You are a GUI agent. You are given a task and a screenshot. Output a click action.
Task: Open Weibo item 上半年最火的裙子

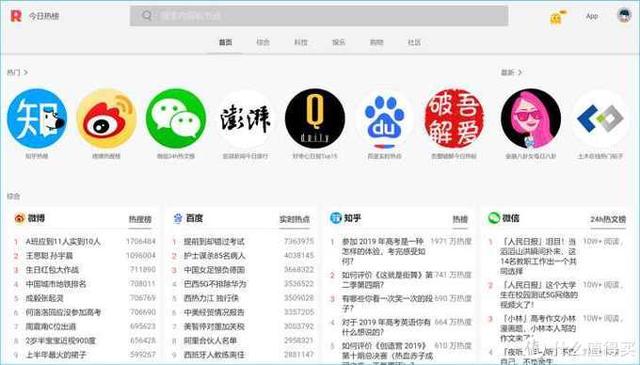pyautogui.click(x=56, y=355)
